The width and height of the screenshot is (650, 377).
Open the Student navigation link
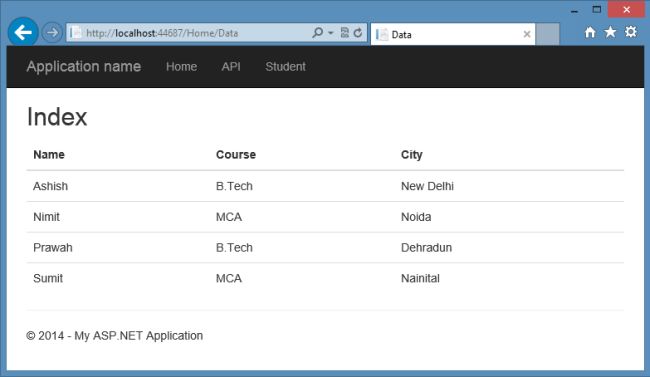tap(286, 66)
